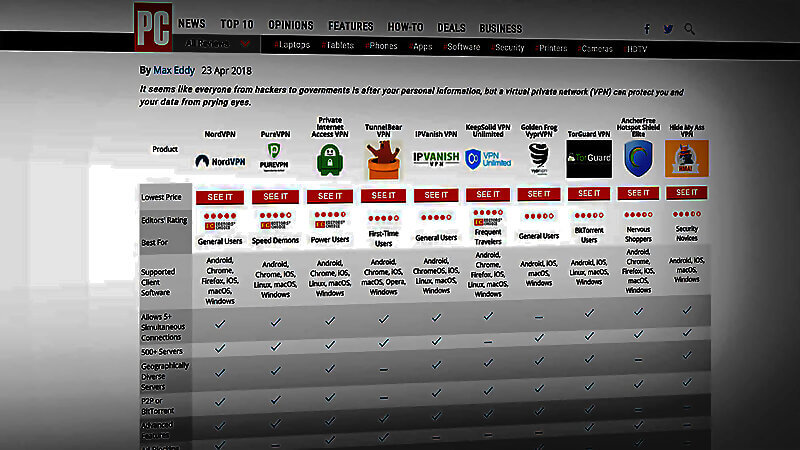Click the Private Internet Access logo

330,160
